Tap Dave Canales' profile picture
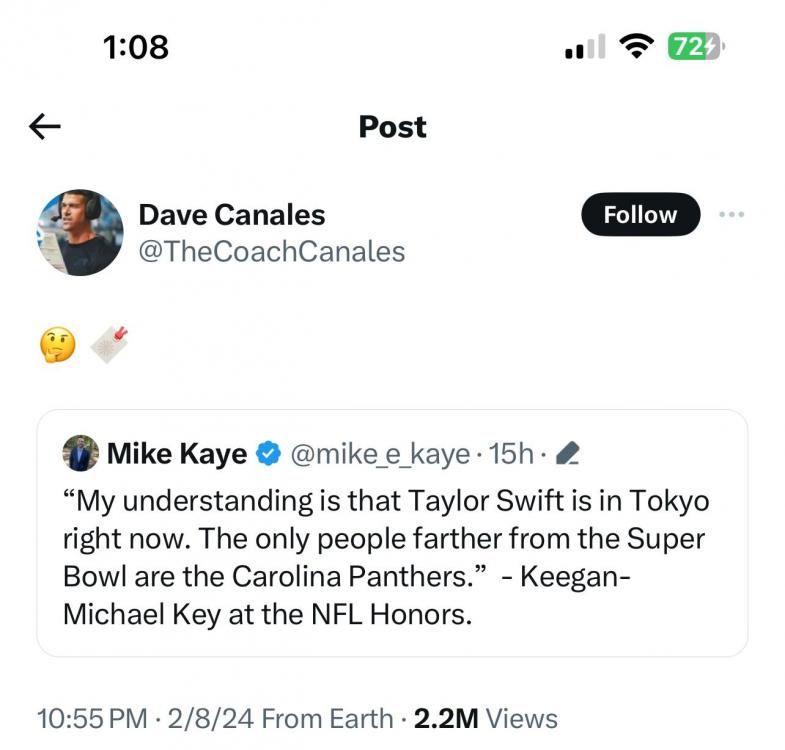Image resolution: width=785 pixels, height=750 pixels. click(80, 232)
